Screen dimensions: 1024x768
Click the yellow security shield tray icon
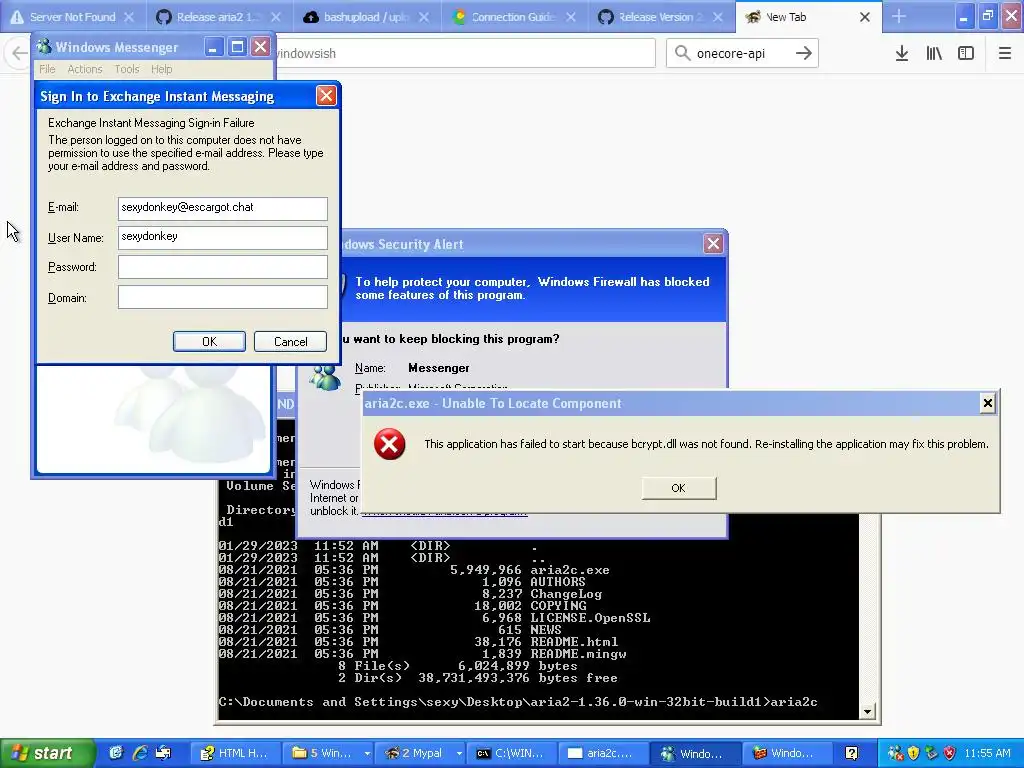coord(913,753)
